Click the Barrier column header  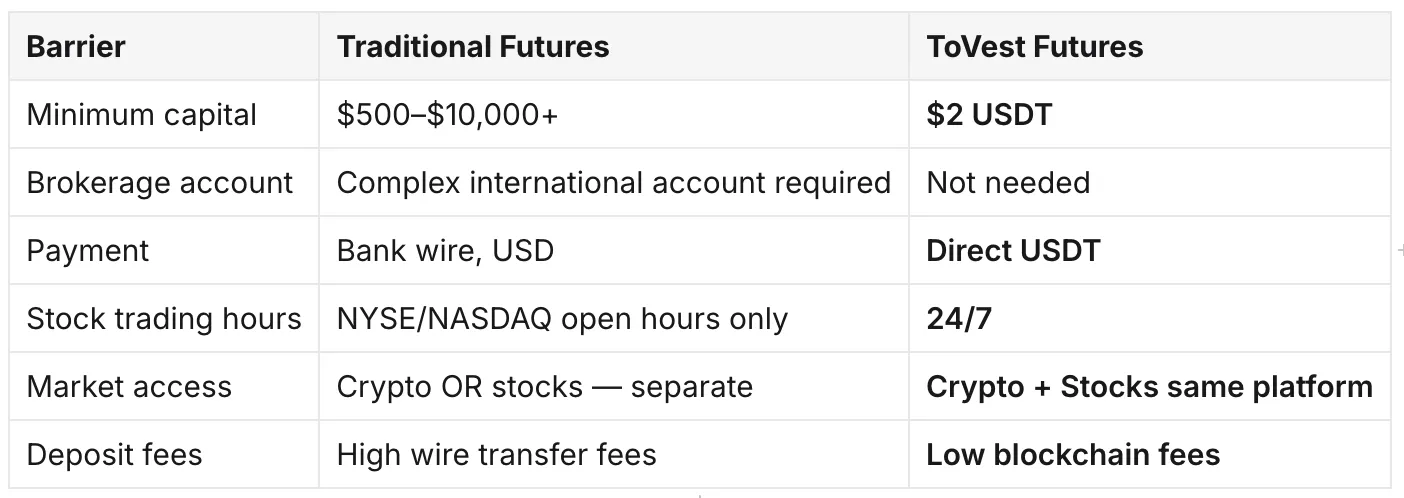[x=76, y=47]
